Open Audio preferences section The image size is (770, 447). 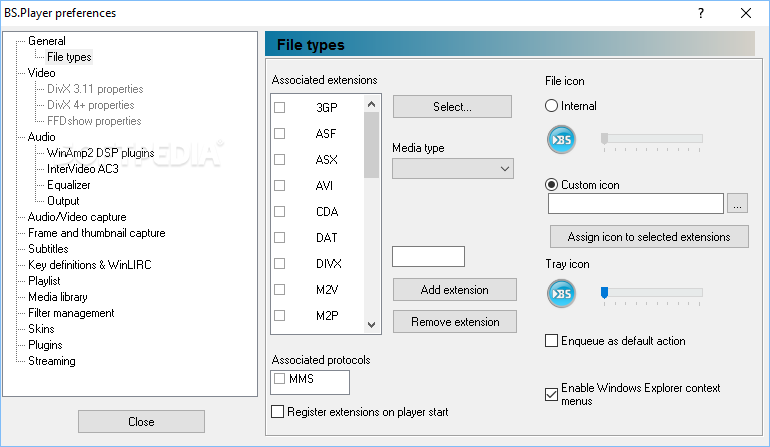pos(41,137)
